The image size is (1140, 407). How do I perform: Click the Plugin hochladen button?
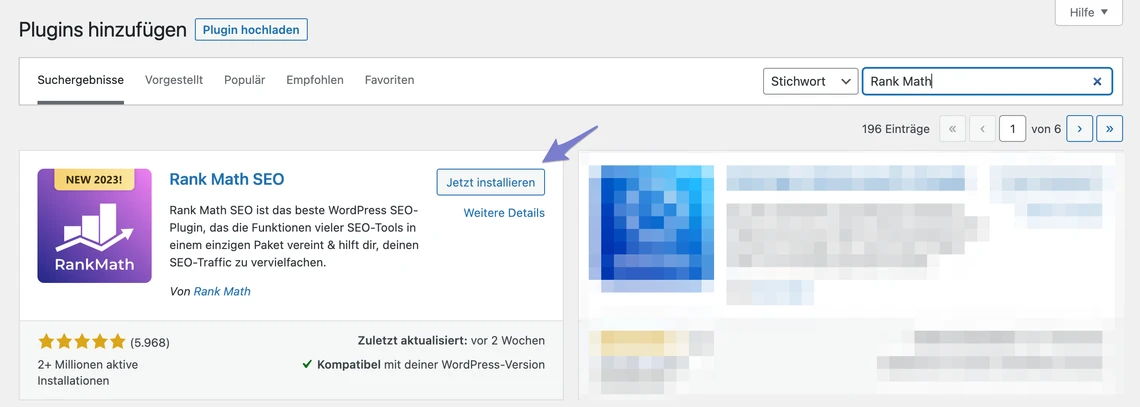(x=251, y=30)
